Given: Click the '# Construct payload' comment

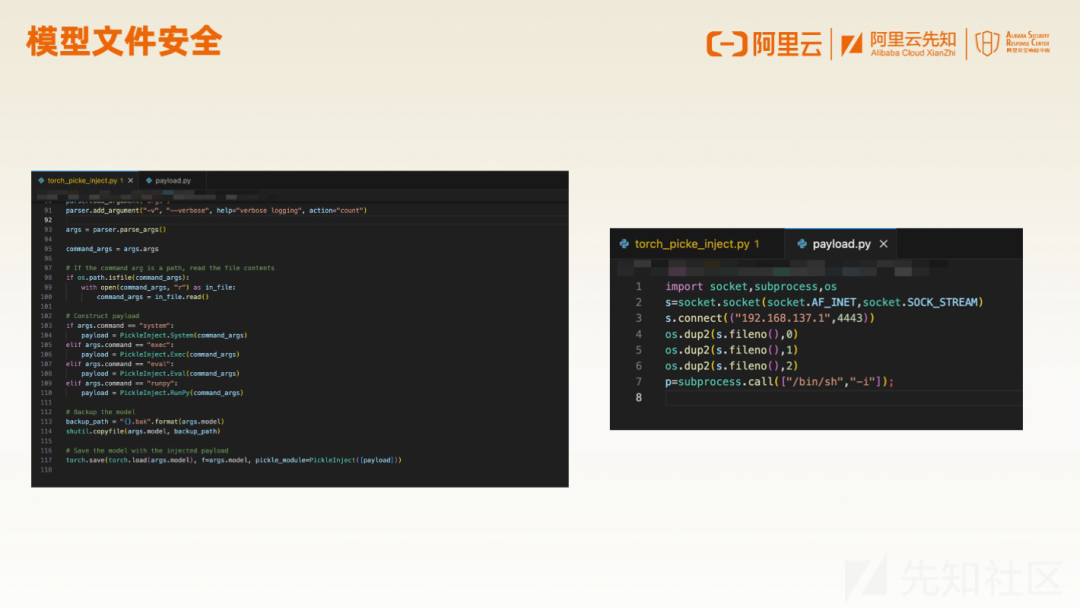Looking at the screenshot, I should point(103,316).
